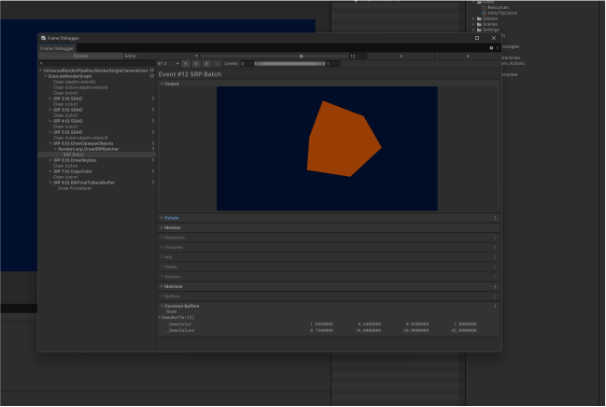
Task: Select the RenderLoop.DrawSRPBatcher row
Action: tap(97, 149)
